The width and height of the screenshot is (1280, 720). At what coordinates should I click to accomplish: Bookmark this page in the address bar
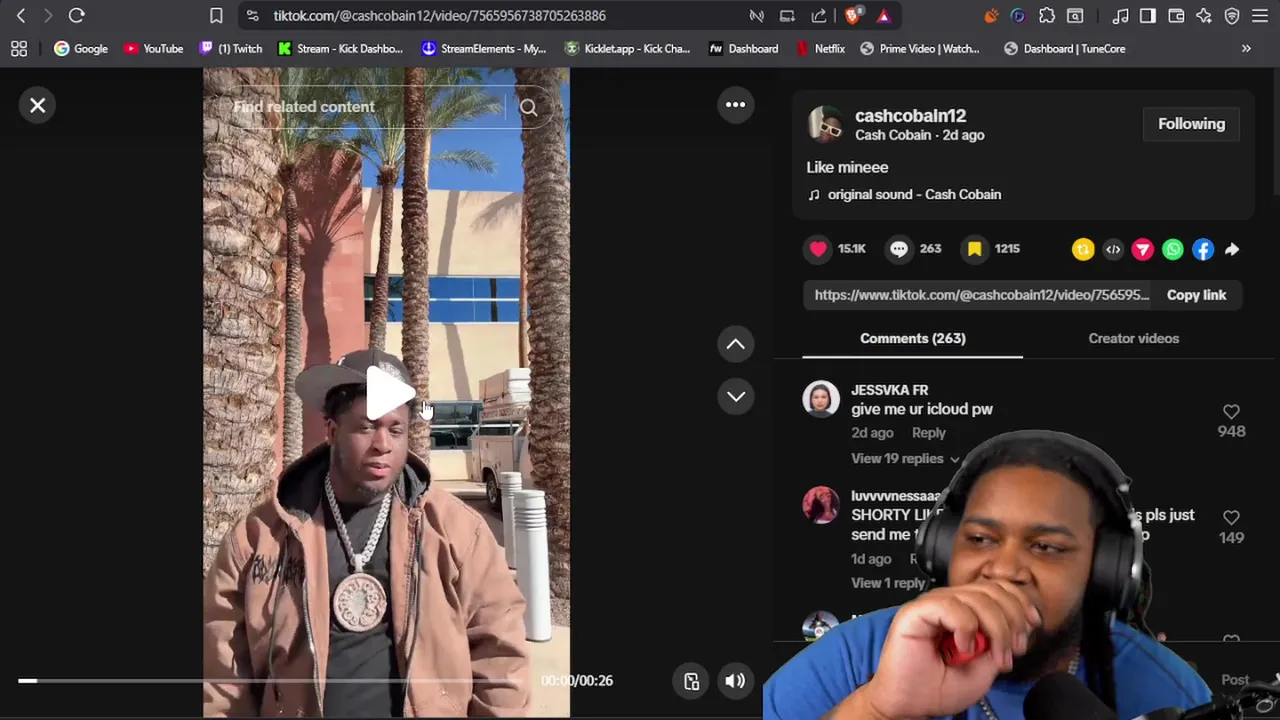[x=216, y=16]
